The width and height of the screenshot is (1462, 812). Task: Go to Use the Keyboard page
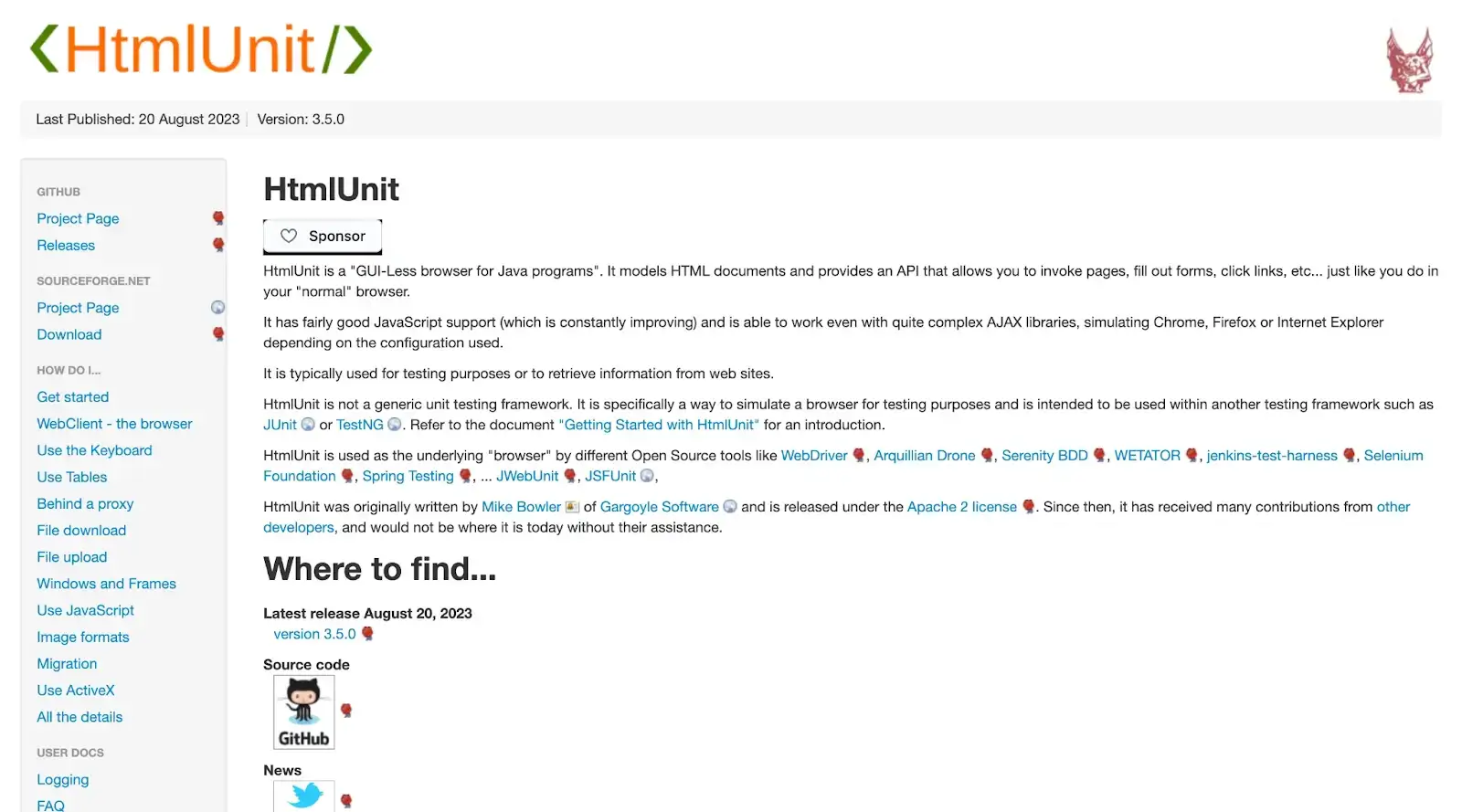point(94,450)
